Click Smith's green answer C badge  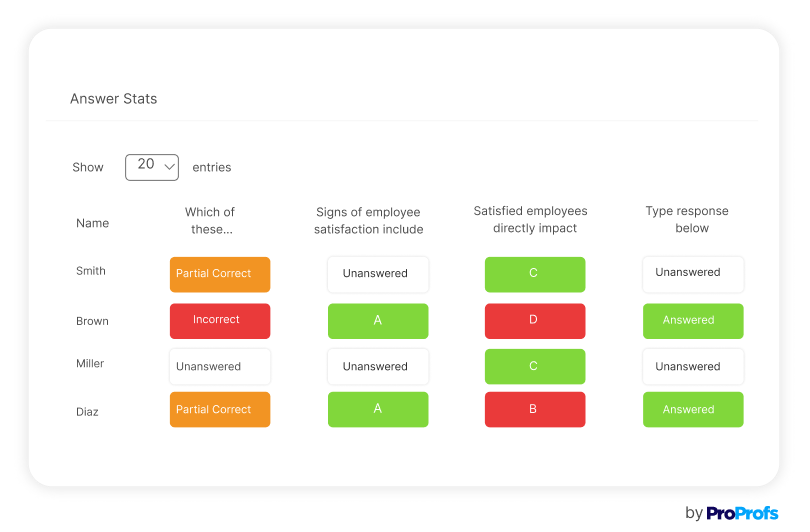click(535, 274)
